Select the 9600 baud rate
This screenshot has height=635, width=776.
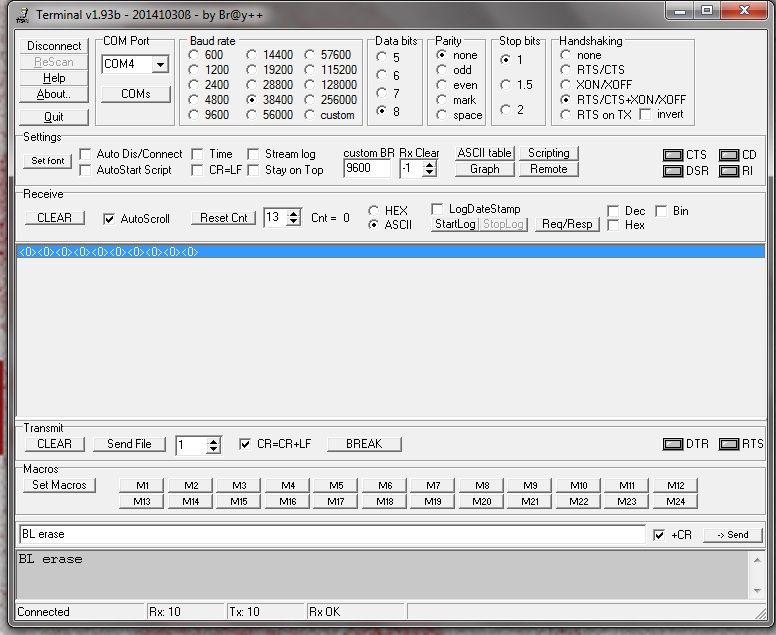pos(194,115)
